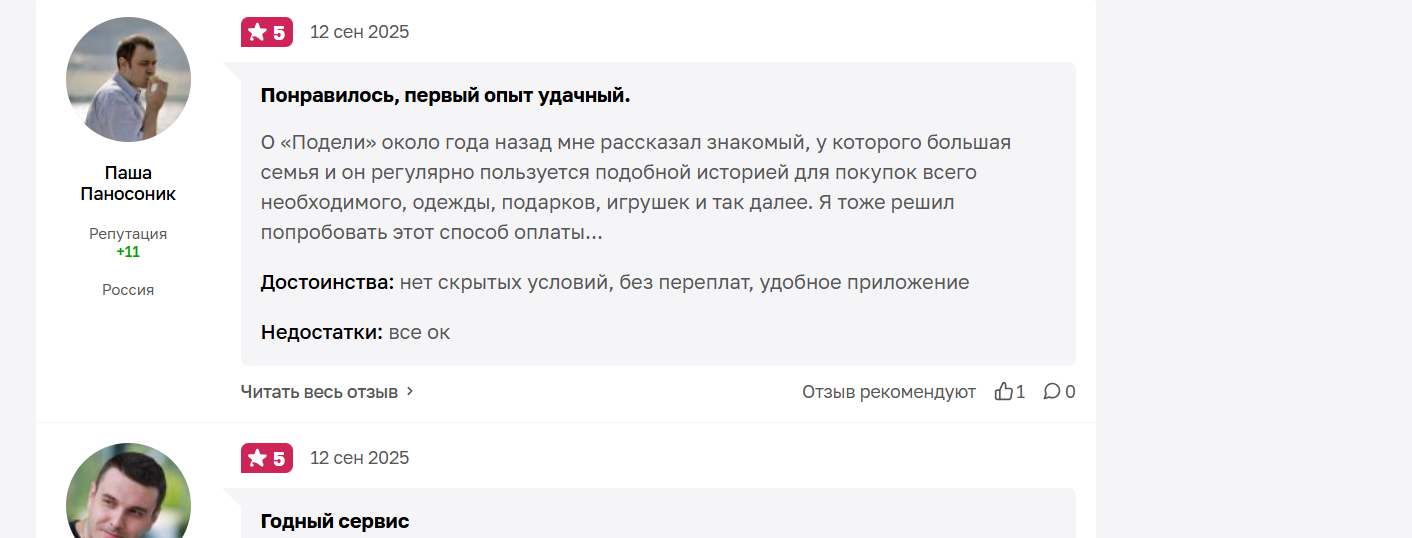The width and height of the screenshot is (1412, 538).
Task: Open comments via the speech bubble icon
Action: [1052, 392]
